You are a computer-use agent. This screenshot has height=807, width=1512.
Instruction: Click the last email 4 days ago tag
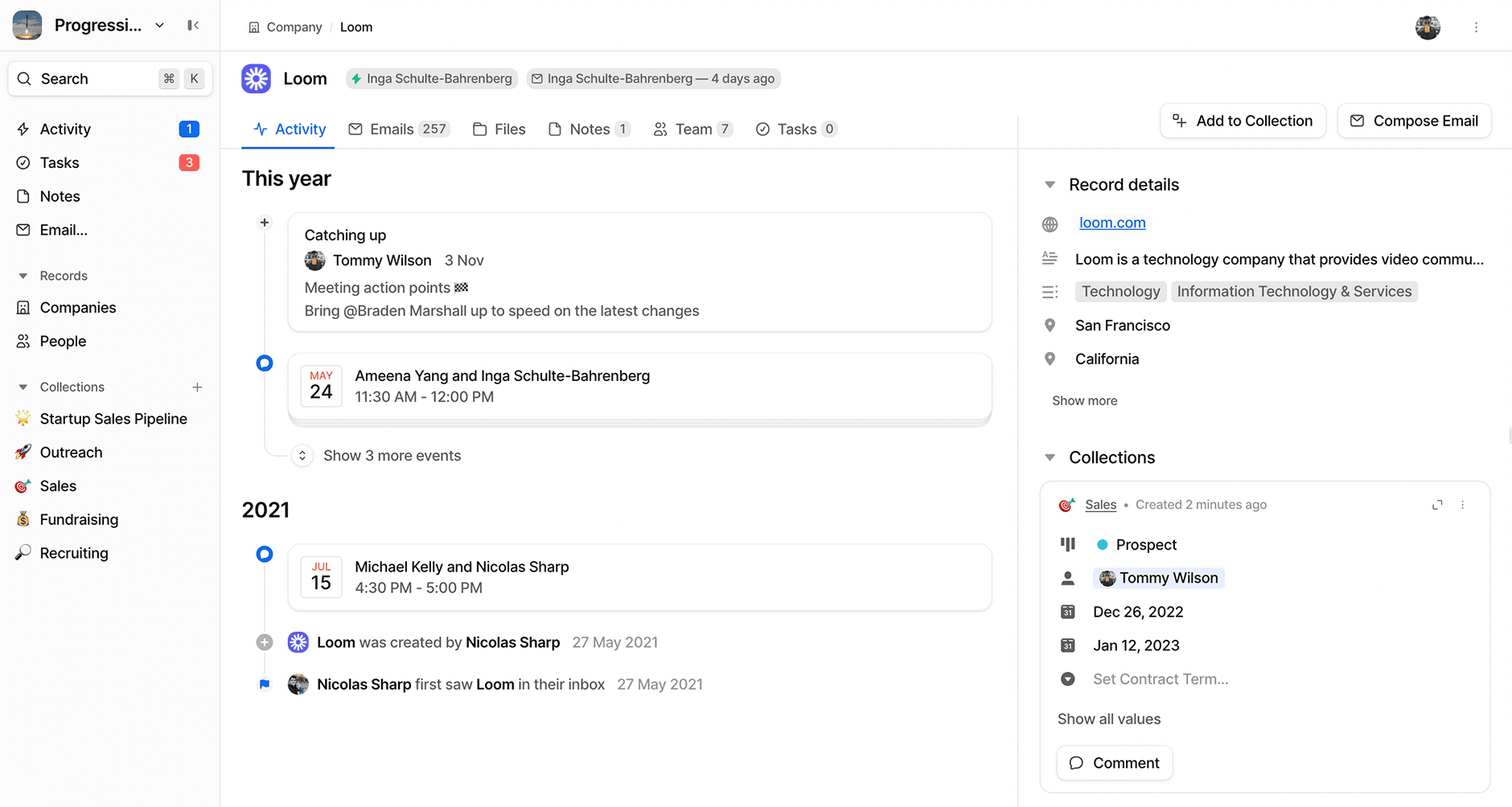point(653,79)
